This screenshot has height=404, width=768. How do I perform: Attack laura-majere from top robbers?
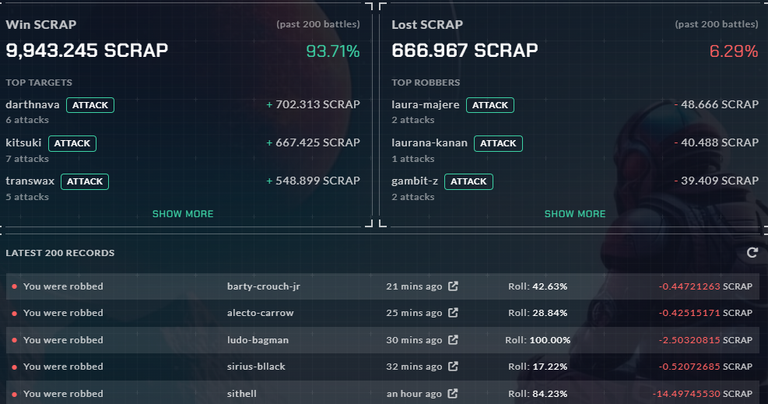(x=490, y=105)
